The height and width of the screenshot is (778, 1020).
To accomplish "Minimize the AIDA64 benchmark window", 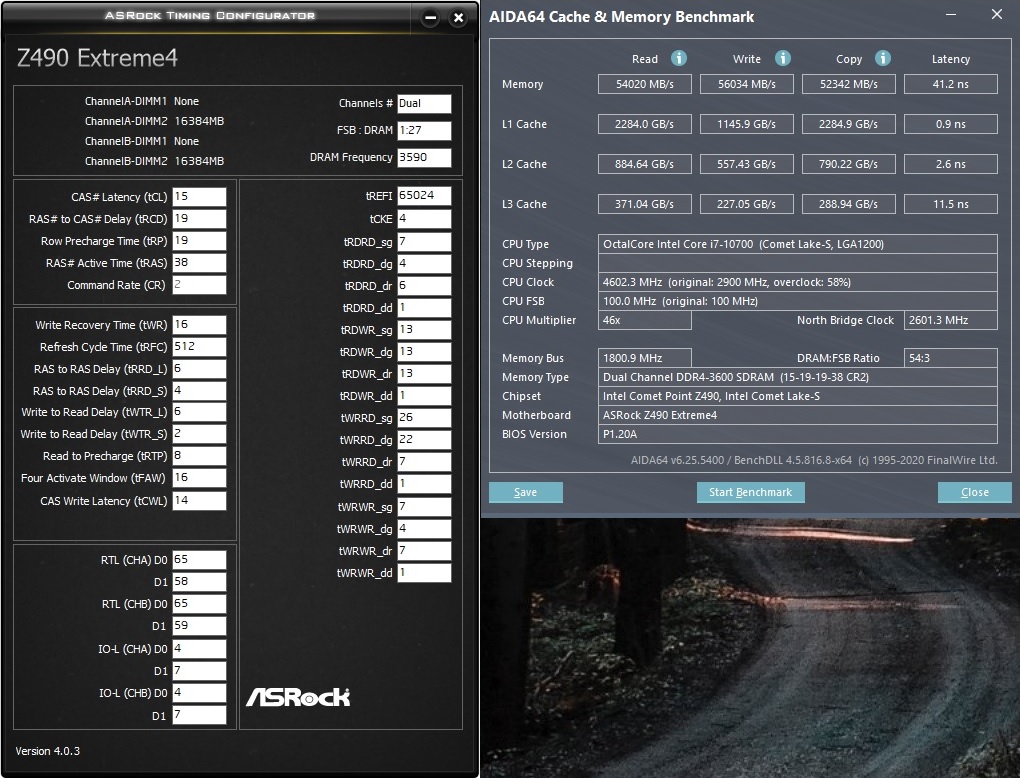I will click(950, 14).
